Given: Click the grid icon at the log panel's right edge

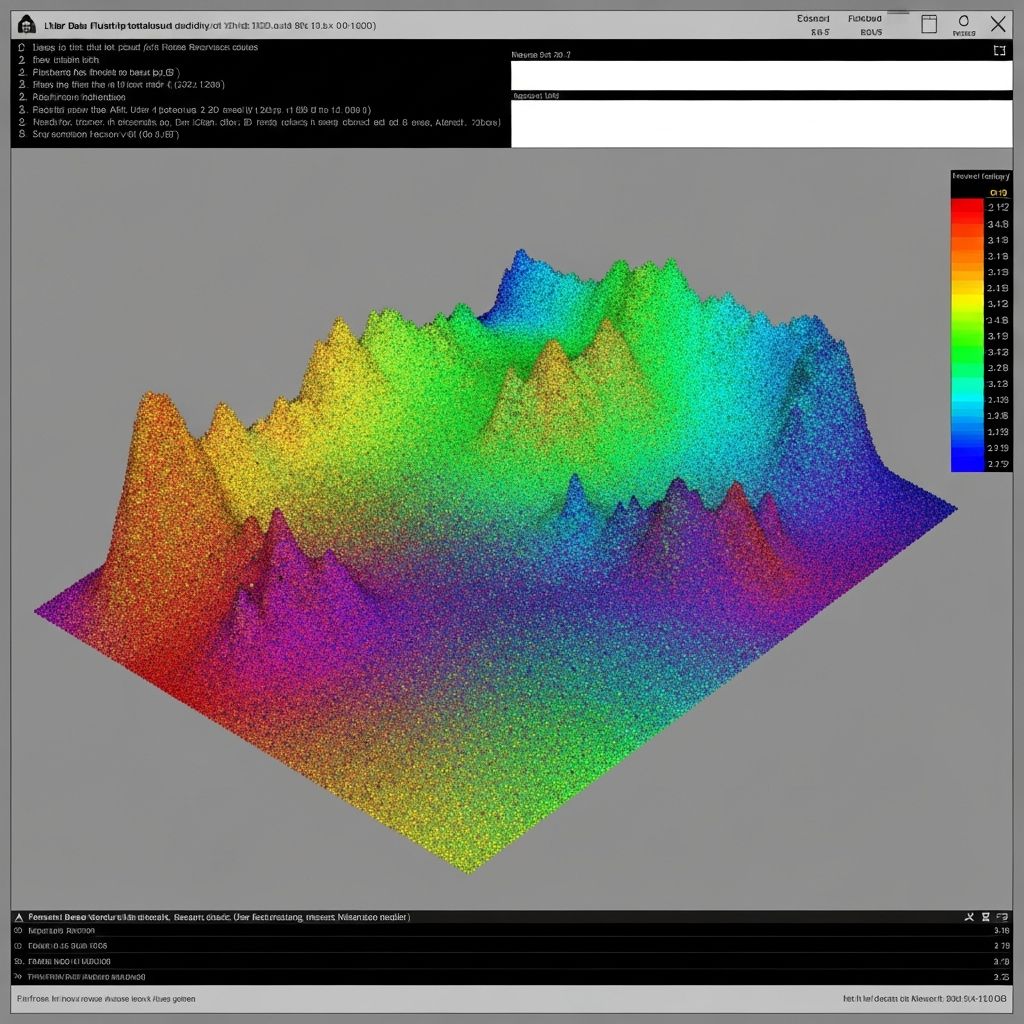Looking at the screenshot, I should point(1002,916).
